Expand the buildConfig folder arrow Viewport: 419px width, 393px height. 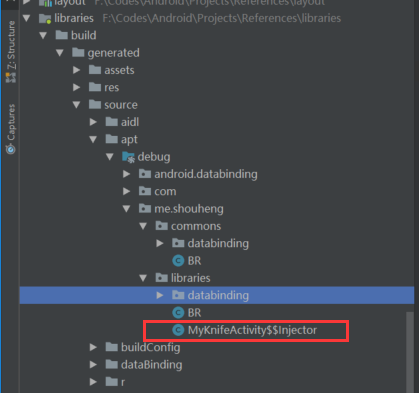[x=93, y=347]
